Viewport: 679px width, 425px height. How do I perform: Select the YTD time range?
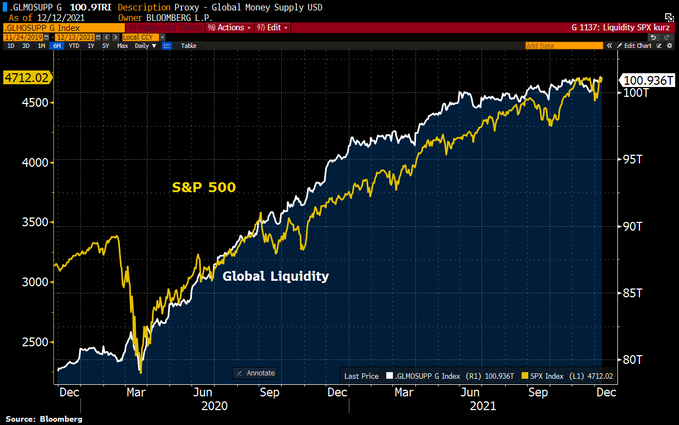(x=74, y=45)
